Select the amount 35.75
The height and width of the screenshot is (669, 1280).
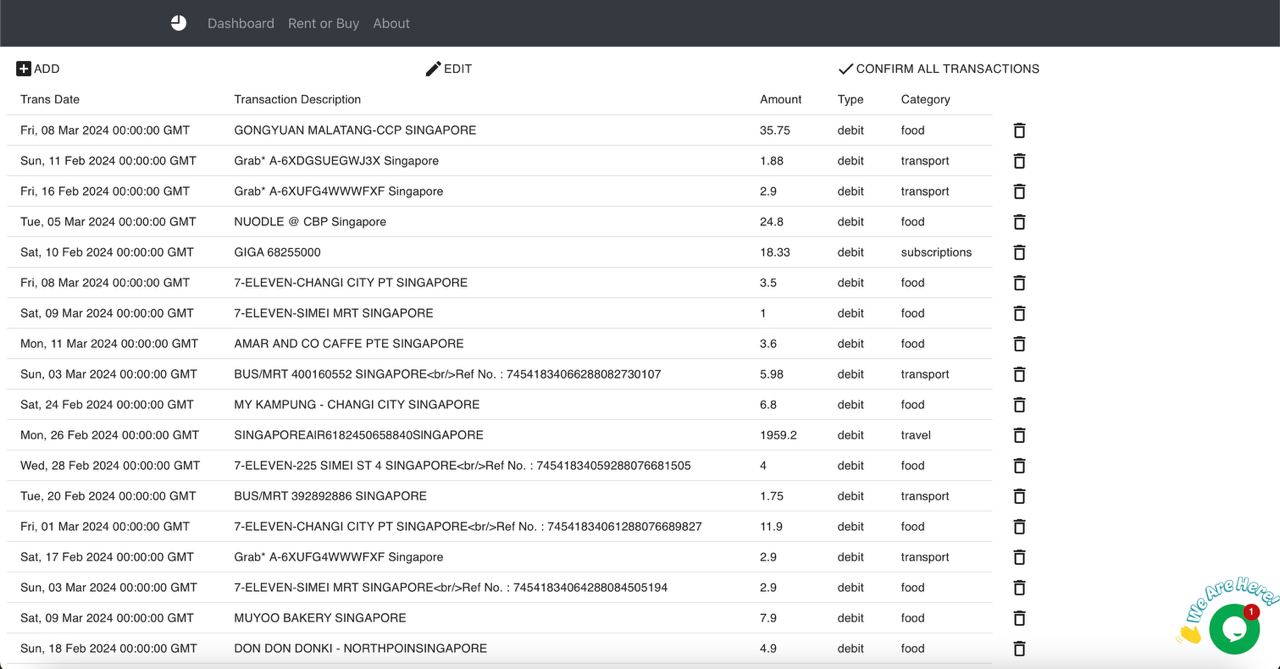(775, 130)
